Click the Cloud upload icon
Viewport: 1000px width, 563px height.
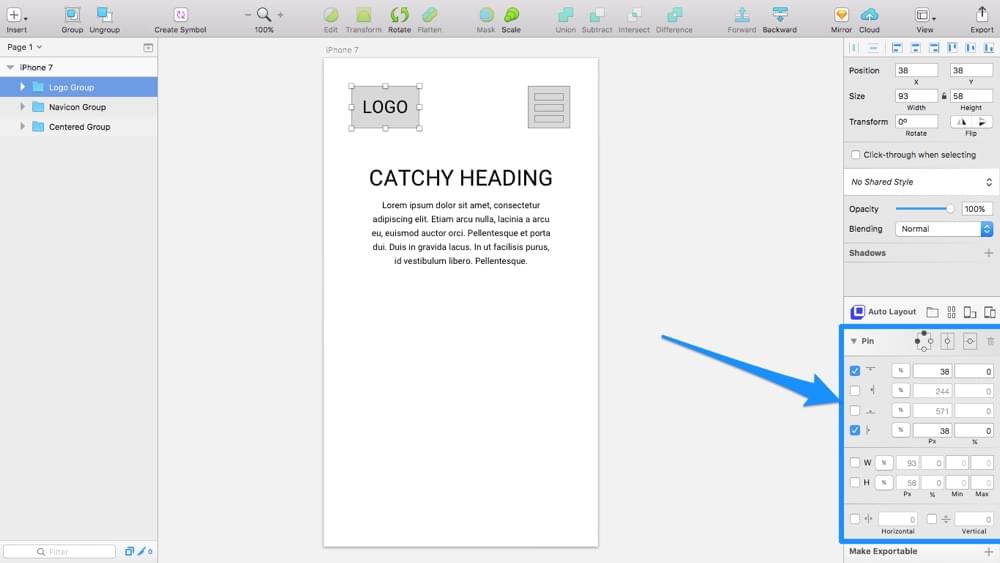coord(869,15)
